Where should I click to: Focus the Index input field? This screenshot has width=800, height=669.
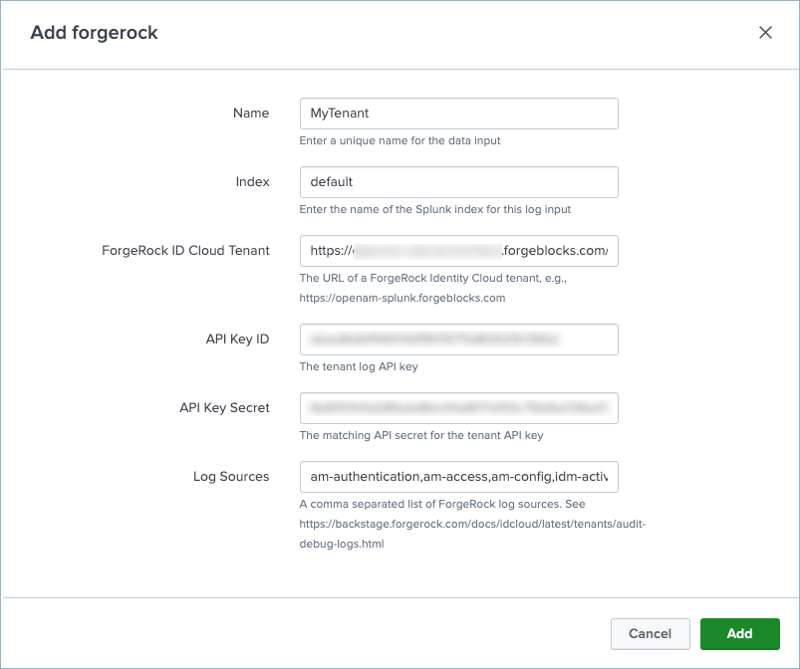point(458,182)
